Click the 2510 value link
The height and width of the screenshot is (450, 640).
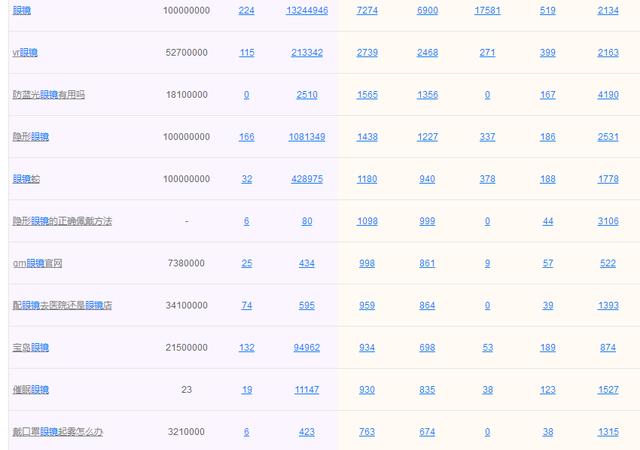point(307,95)
